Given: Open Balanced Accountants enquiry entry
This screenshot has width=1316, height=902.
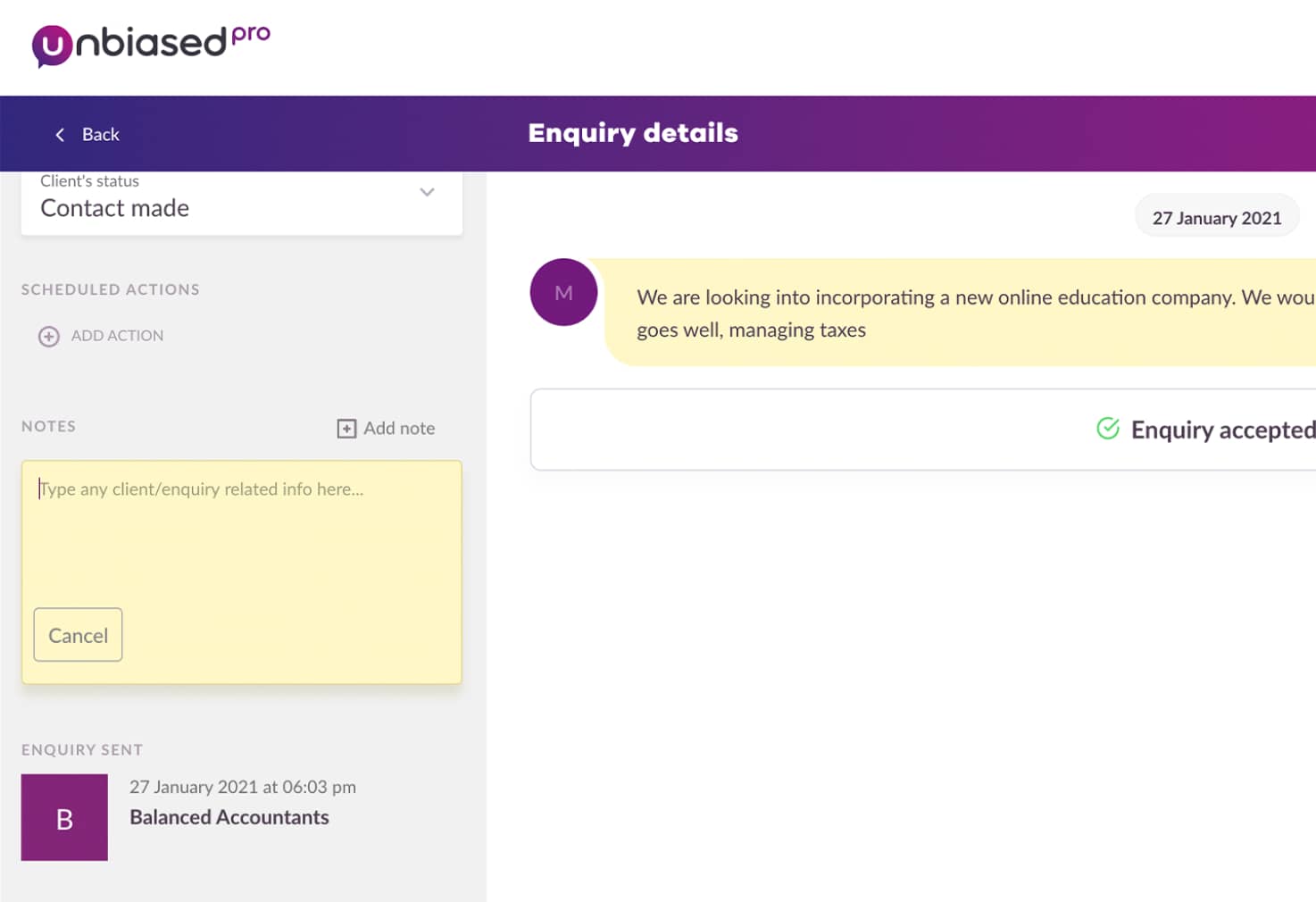Looking at the screenshot, I should [x=229, y=817].
